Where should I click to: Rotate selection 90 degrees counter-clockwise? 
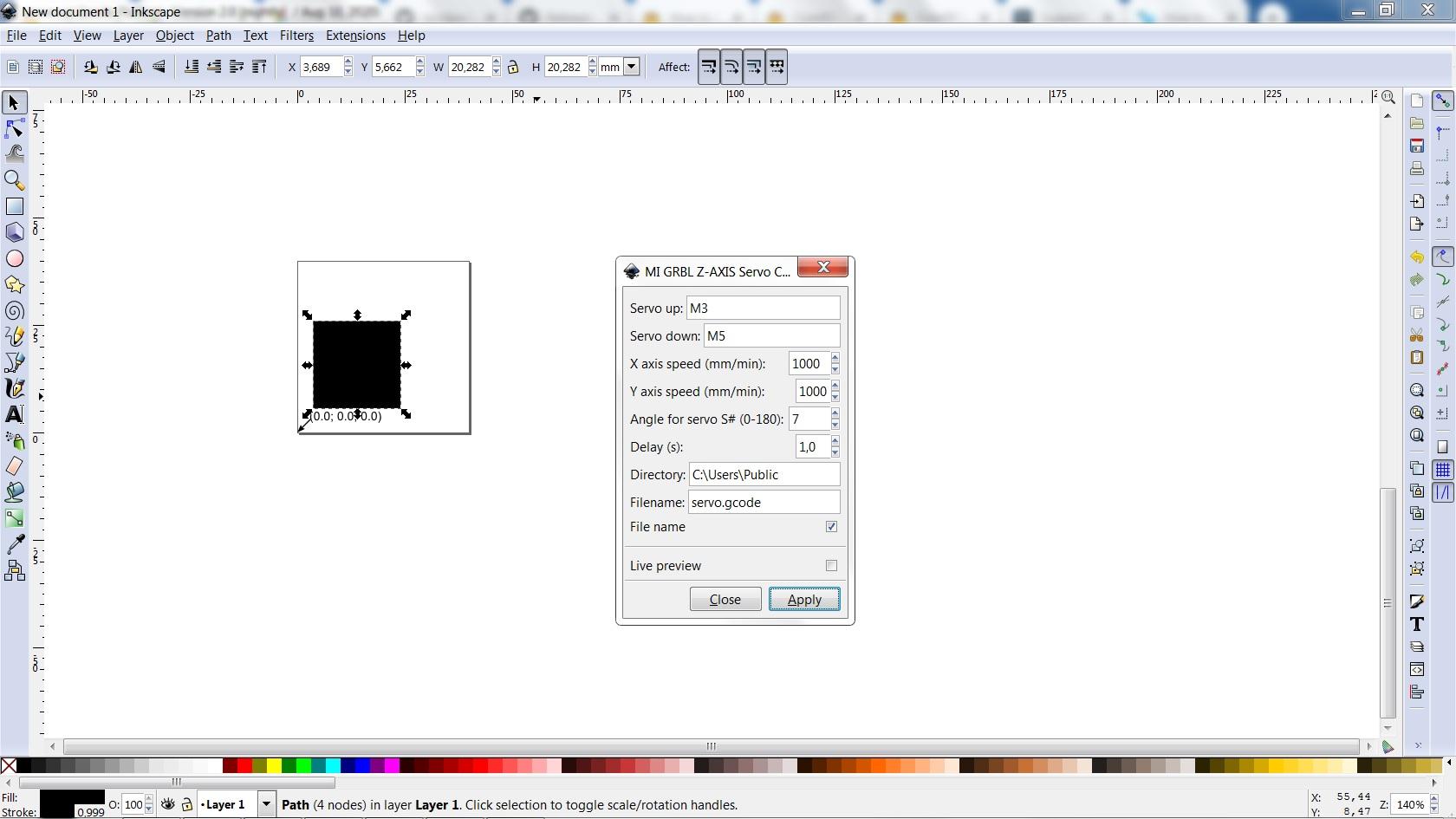click(90, 68)
